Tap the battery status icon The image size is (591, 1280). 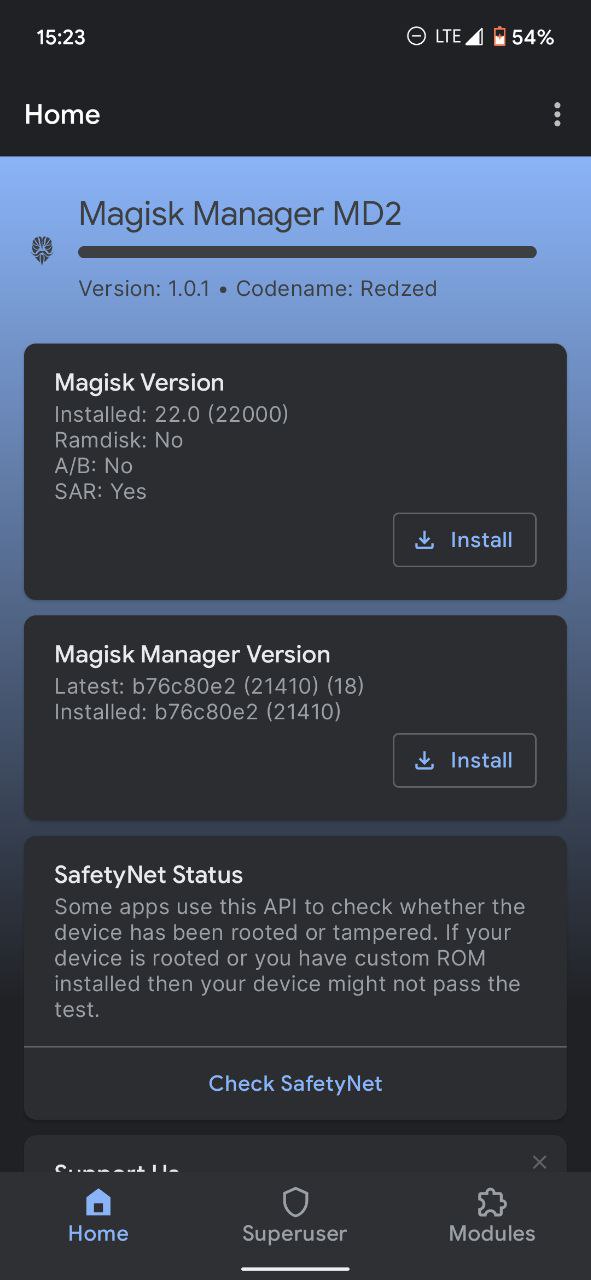click(499, 37)
